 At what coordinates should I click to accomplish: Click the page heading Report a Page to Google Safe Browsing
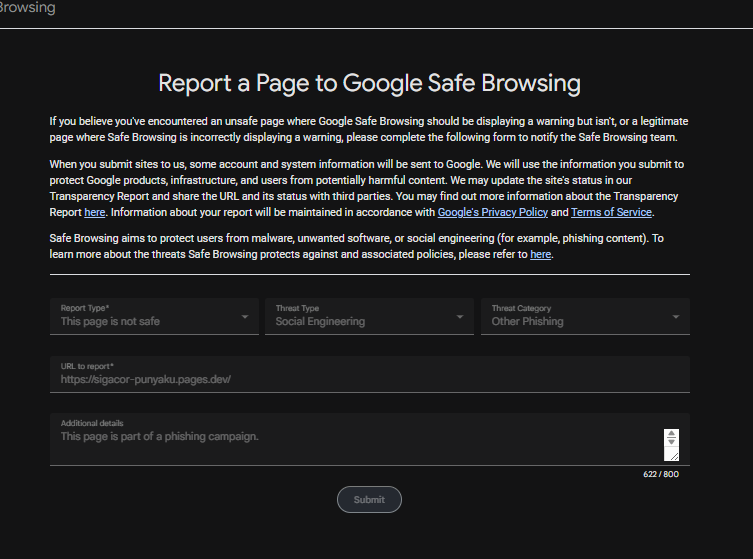tap(369, 83)
